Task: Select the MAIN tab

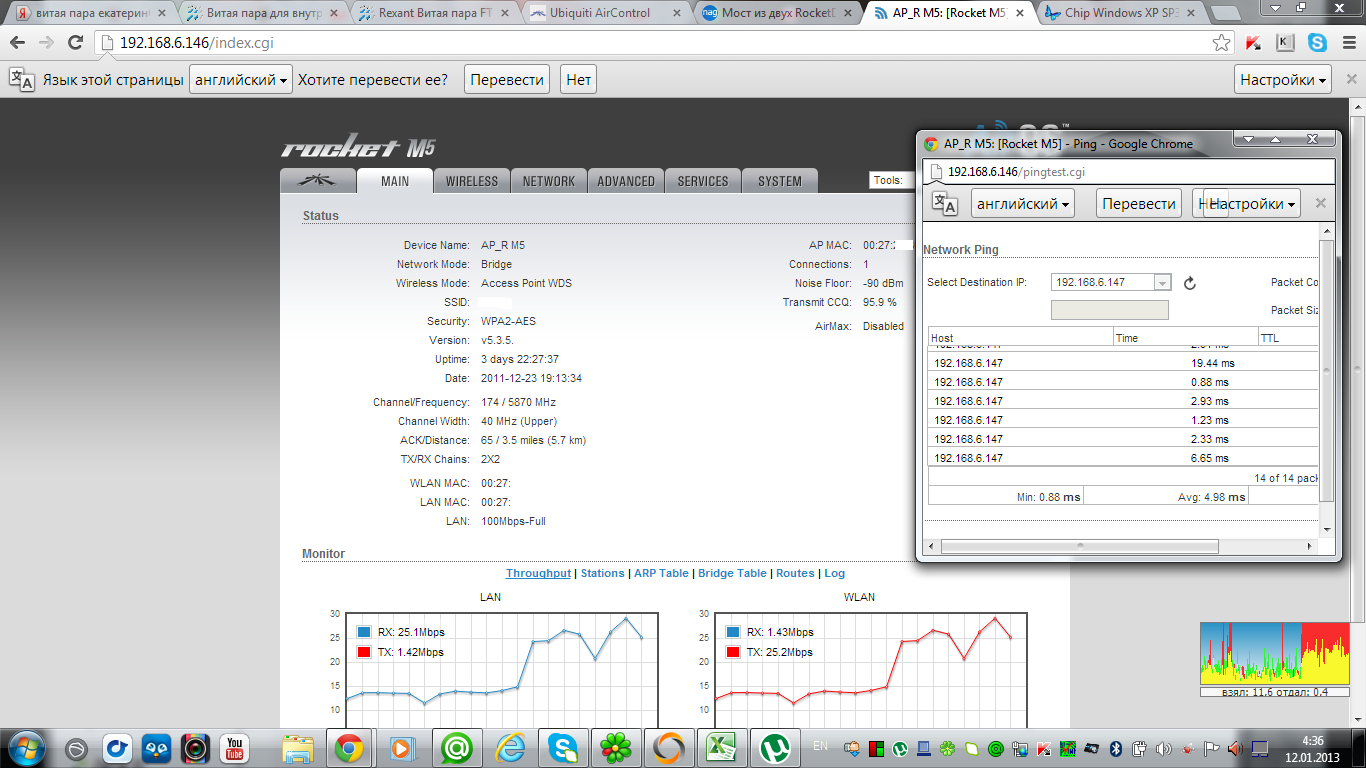Action: (x=395, y=181)
